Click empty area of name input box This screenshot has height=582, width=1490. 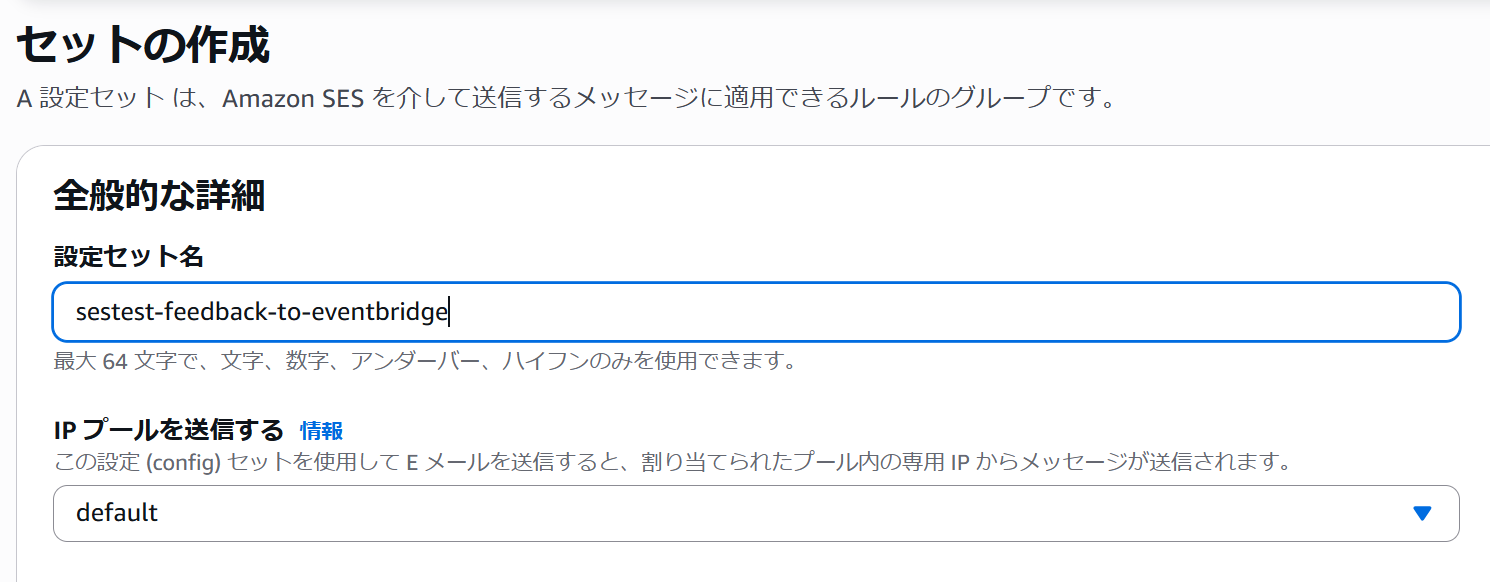tap(950, 312)
